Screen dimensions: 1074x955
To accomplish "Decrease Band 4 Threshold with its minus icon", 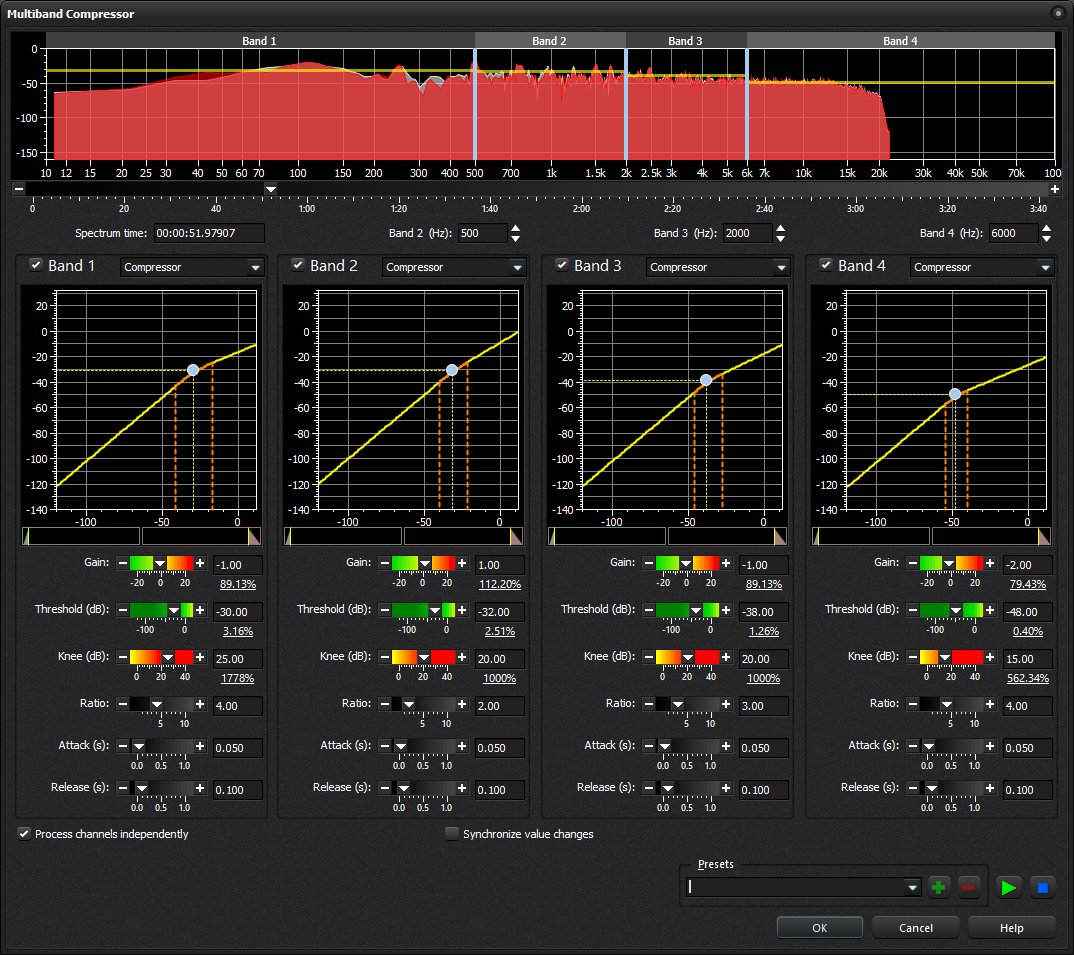I will pos(912,611).
